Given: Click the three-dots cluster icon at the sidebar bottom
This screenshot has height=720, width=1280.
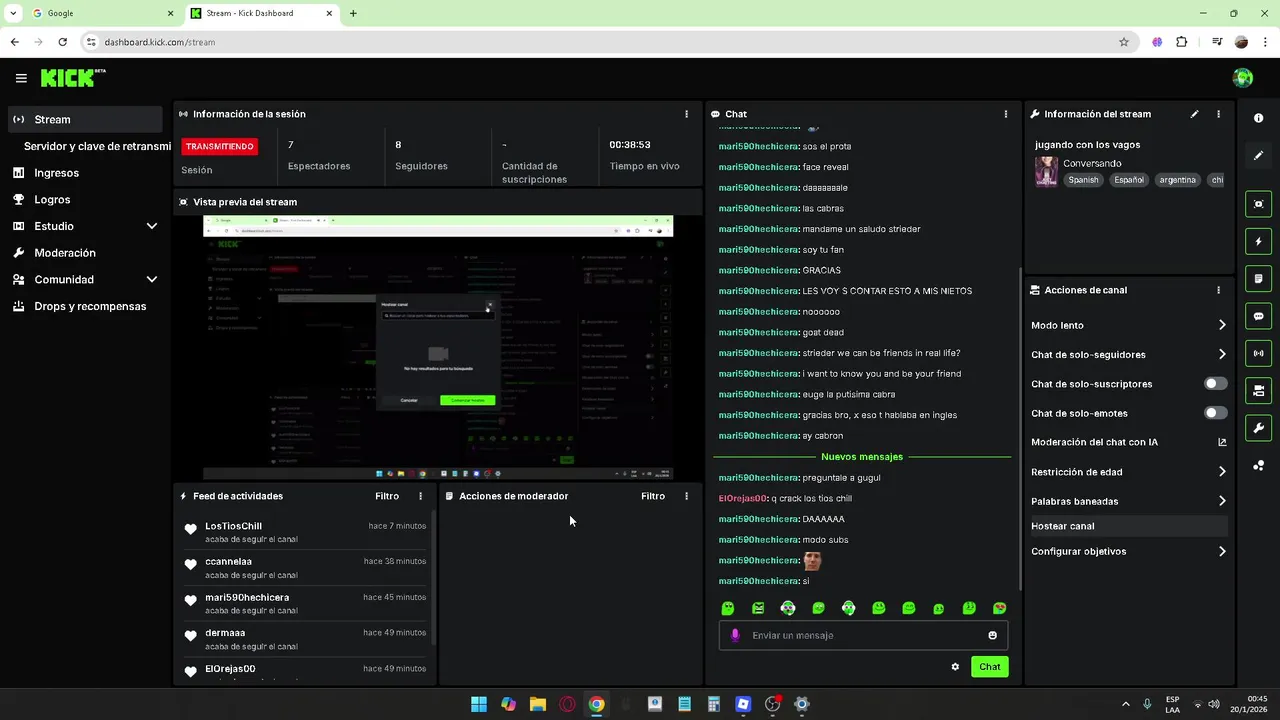Looking at the screenshot, I should click(1258, 465).
